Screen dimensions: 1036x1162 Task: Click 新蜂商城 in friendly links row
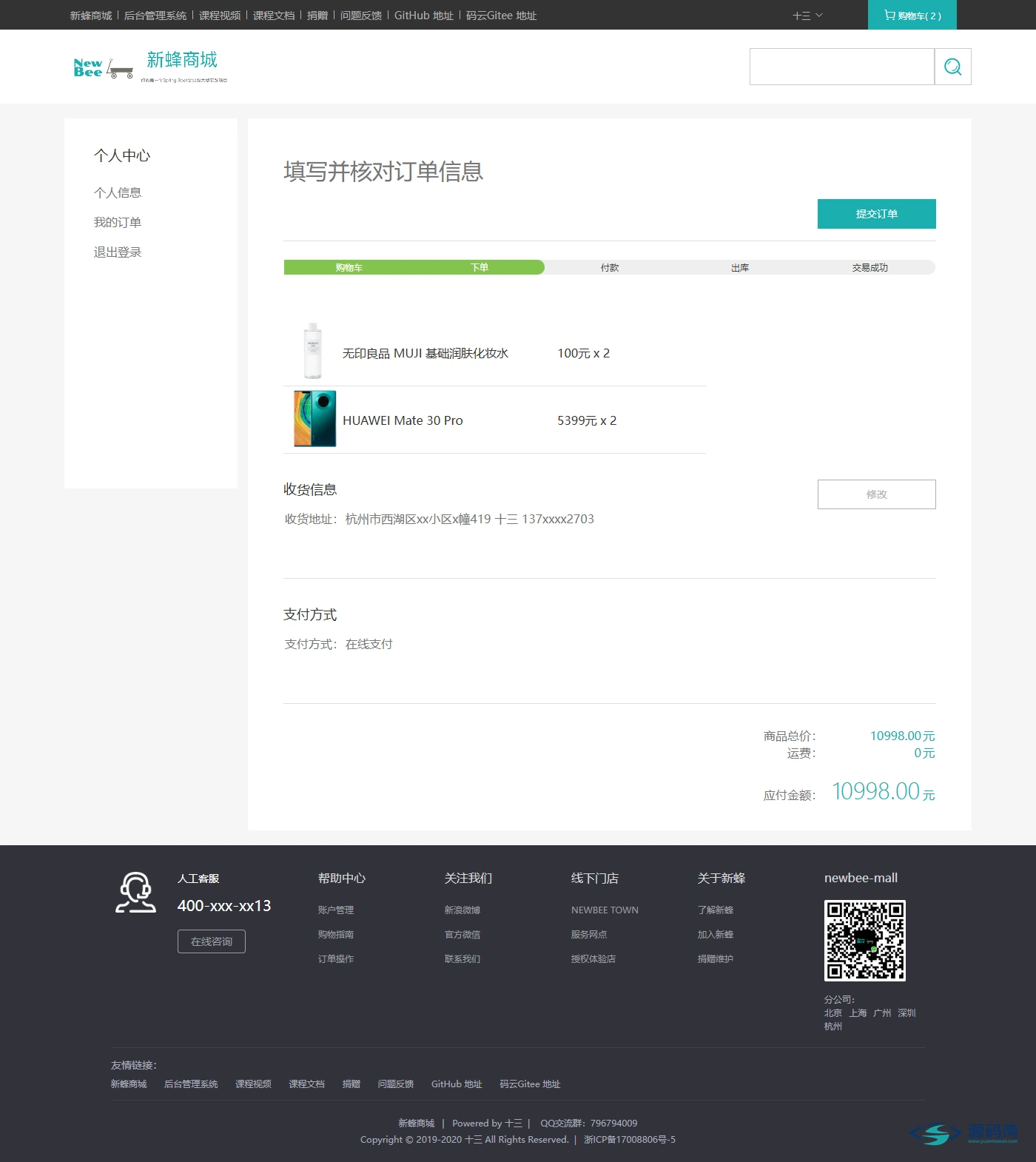coord(129,1084)
